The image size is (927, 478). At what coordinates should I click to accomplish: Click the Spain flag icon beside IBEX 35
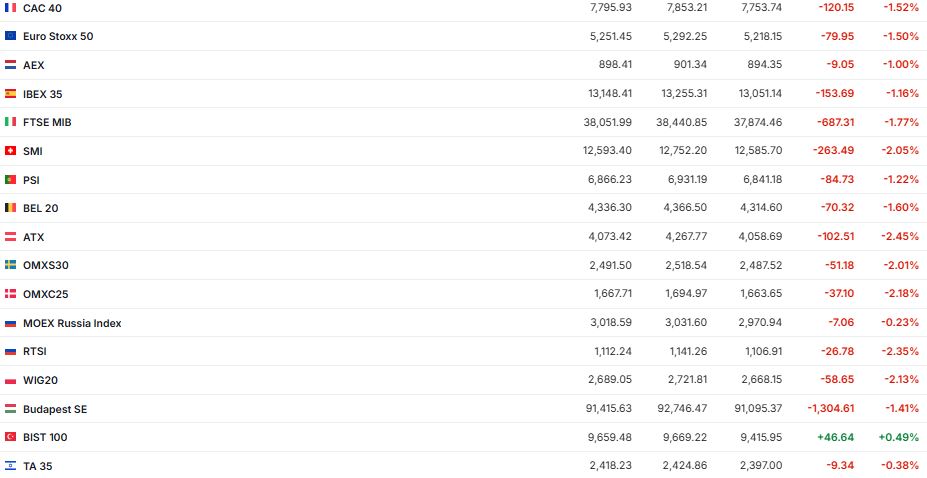pyautogui.click(x=11, y=94)
